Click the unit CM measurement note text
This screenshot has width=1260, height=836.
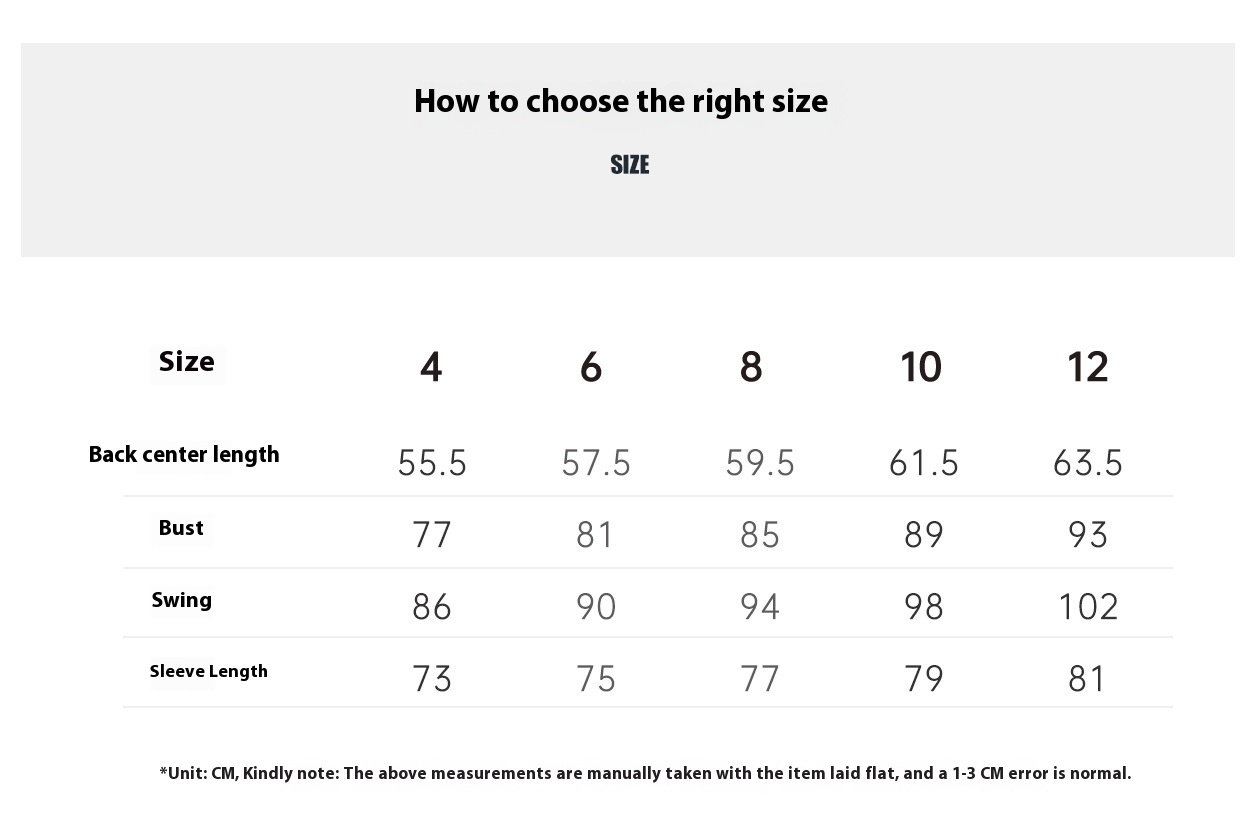tap(645, 773)
